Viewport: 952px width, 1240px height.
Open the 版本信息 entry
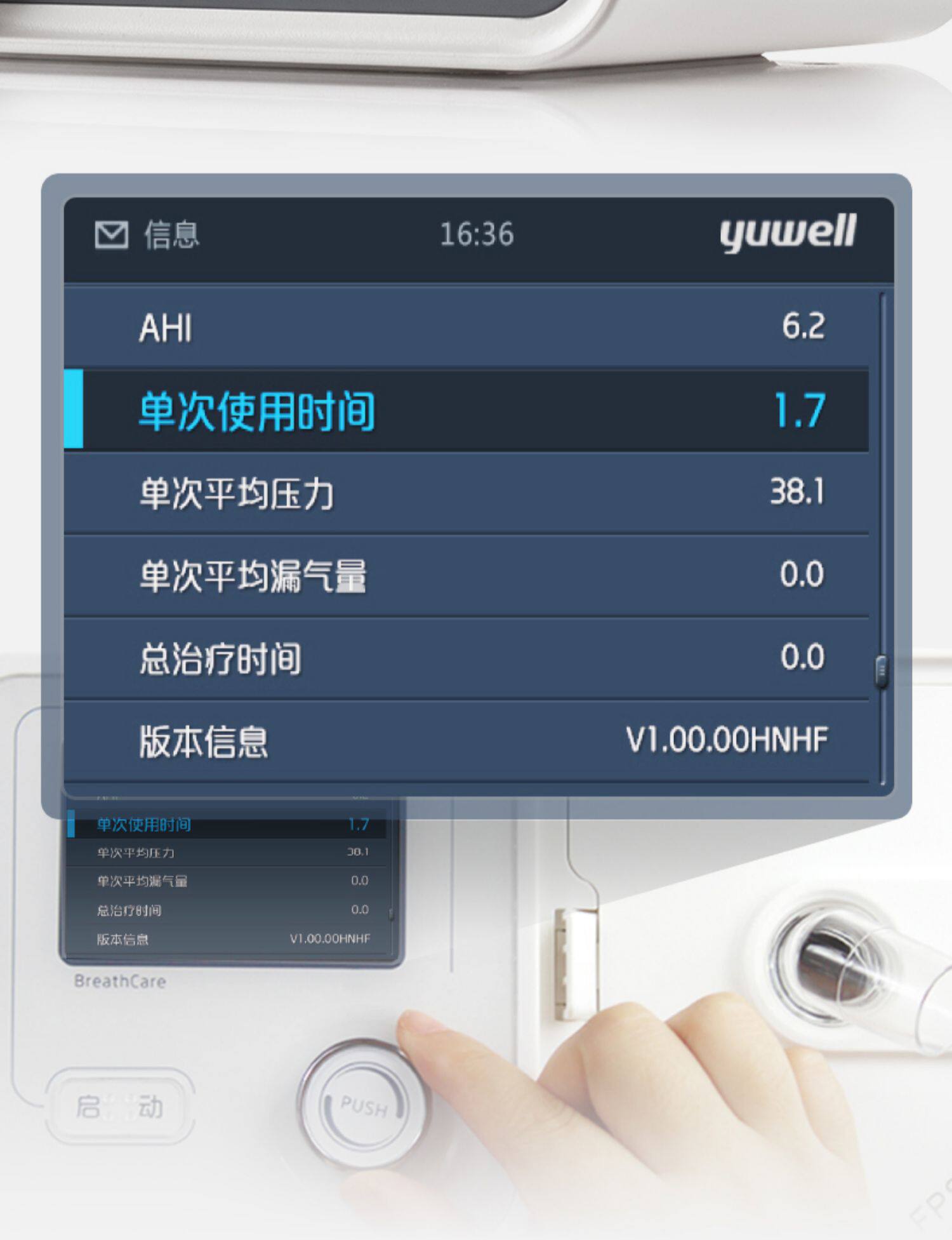(466, 740)
